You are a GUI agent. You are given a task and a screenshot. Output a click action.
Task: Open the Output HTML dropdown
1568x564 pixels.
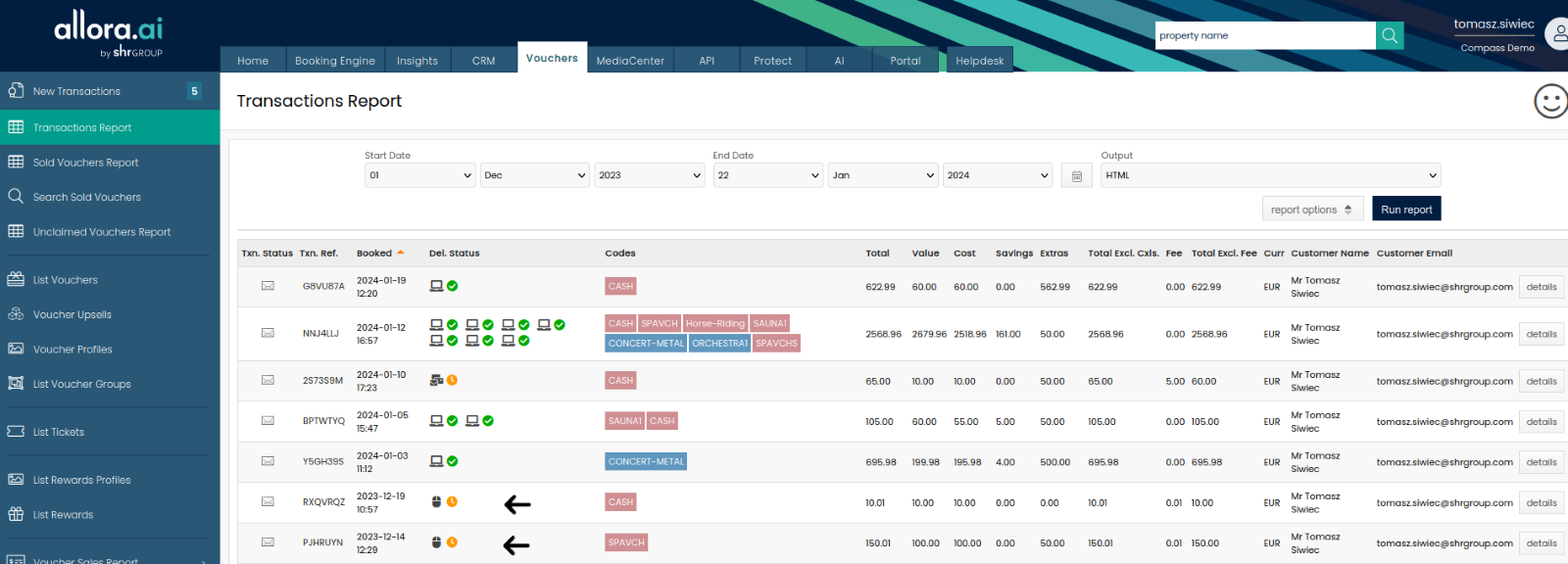1271,175
